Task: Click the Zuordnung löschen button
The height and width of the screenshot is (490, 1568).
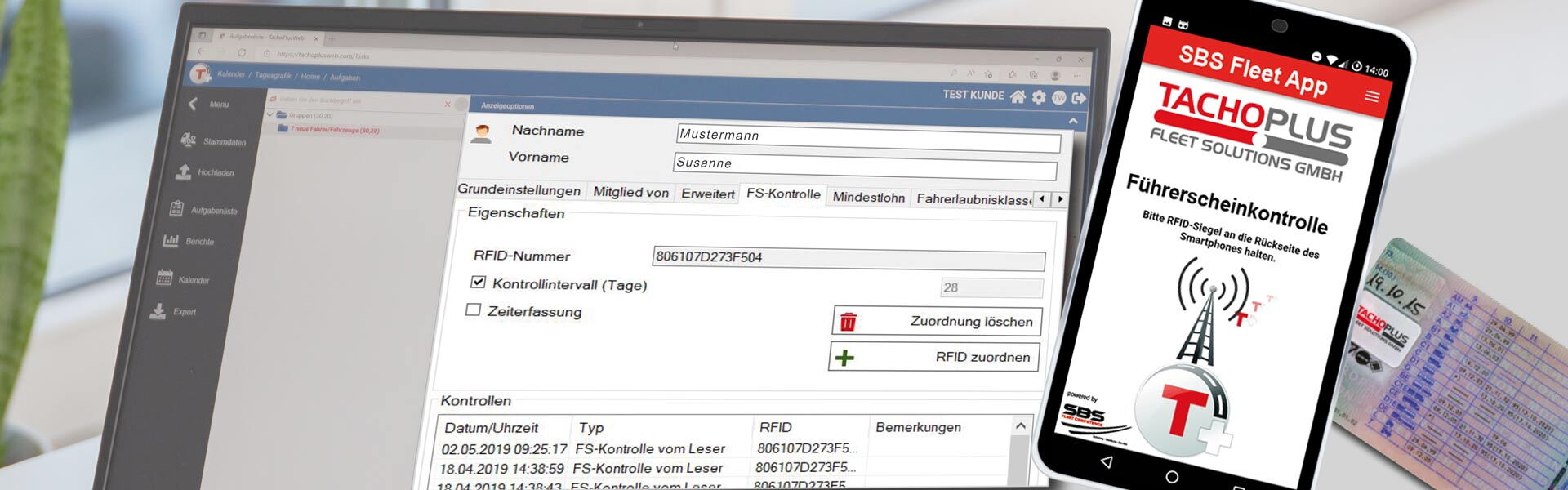Action: point(937,321)
